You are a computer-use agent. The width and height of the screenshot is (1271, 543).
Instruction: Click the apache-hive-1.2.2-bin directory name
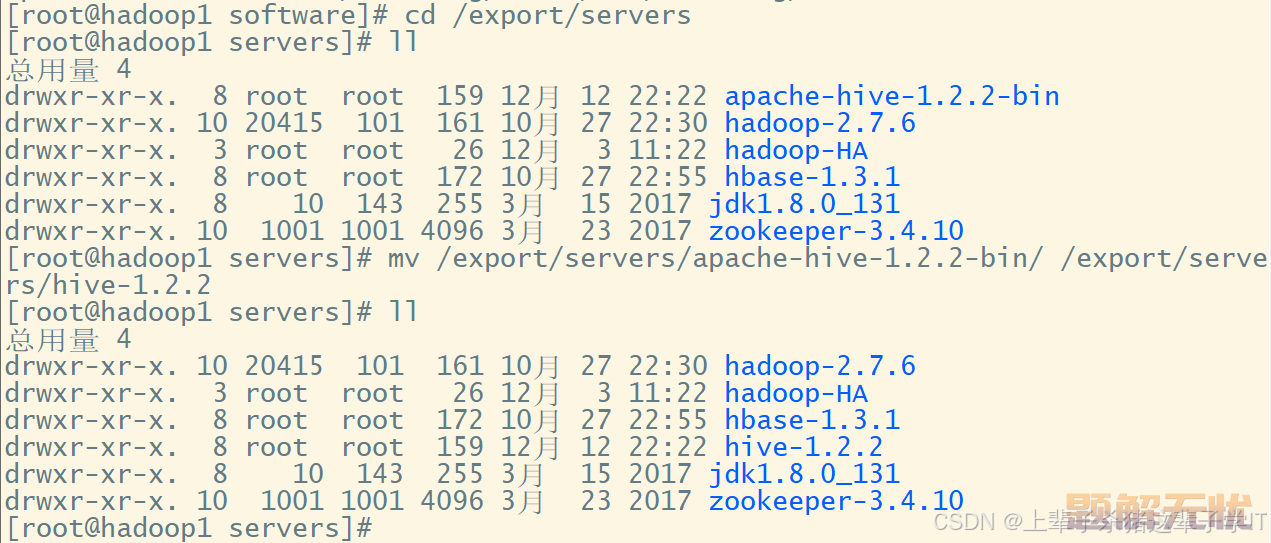892,96
